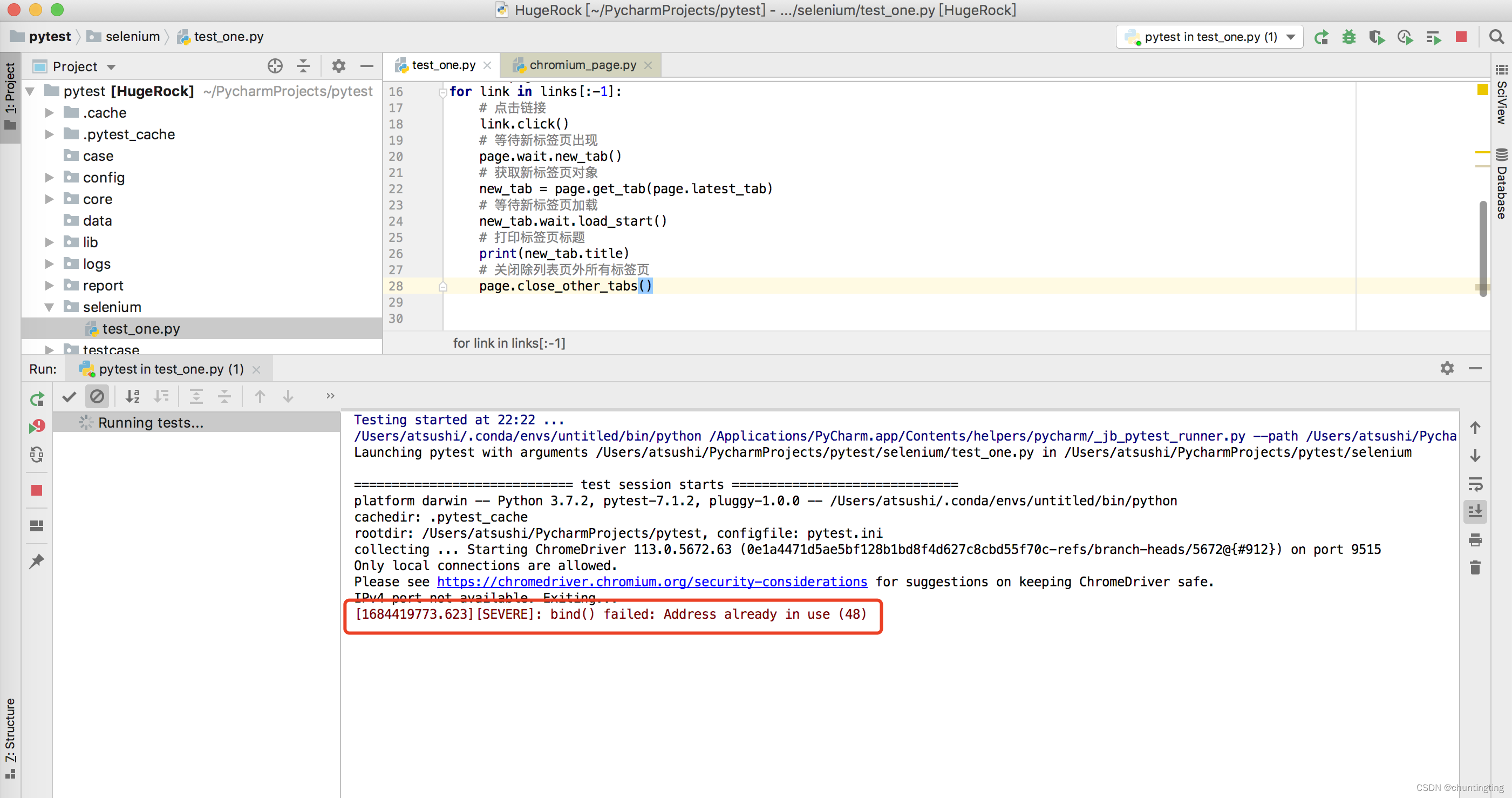Rerun the pytest configuration from top toolbar
Viewport: 1512px width, 798px height.
coord(1320,38)
